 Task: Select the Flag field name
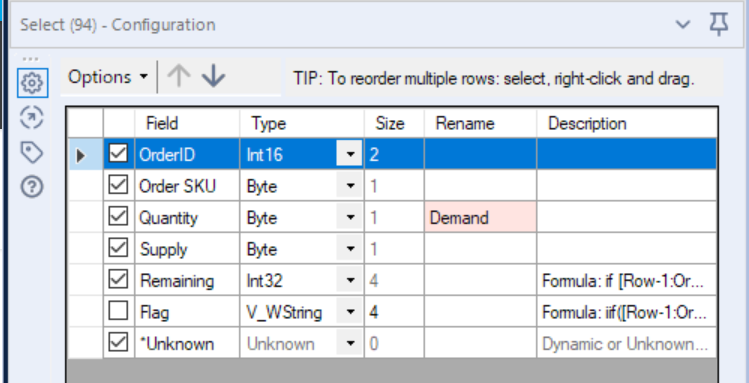tap(154, 312)
